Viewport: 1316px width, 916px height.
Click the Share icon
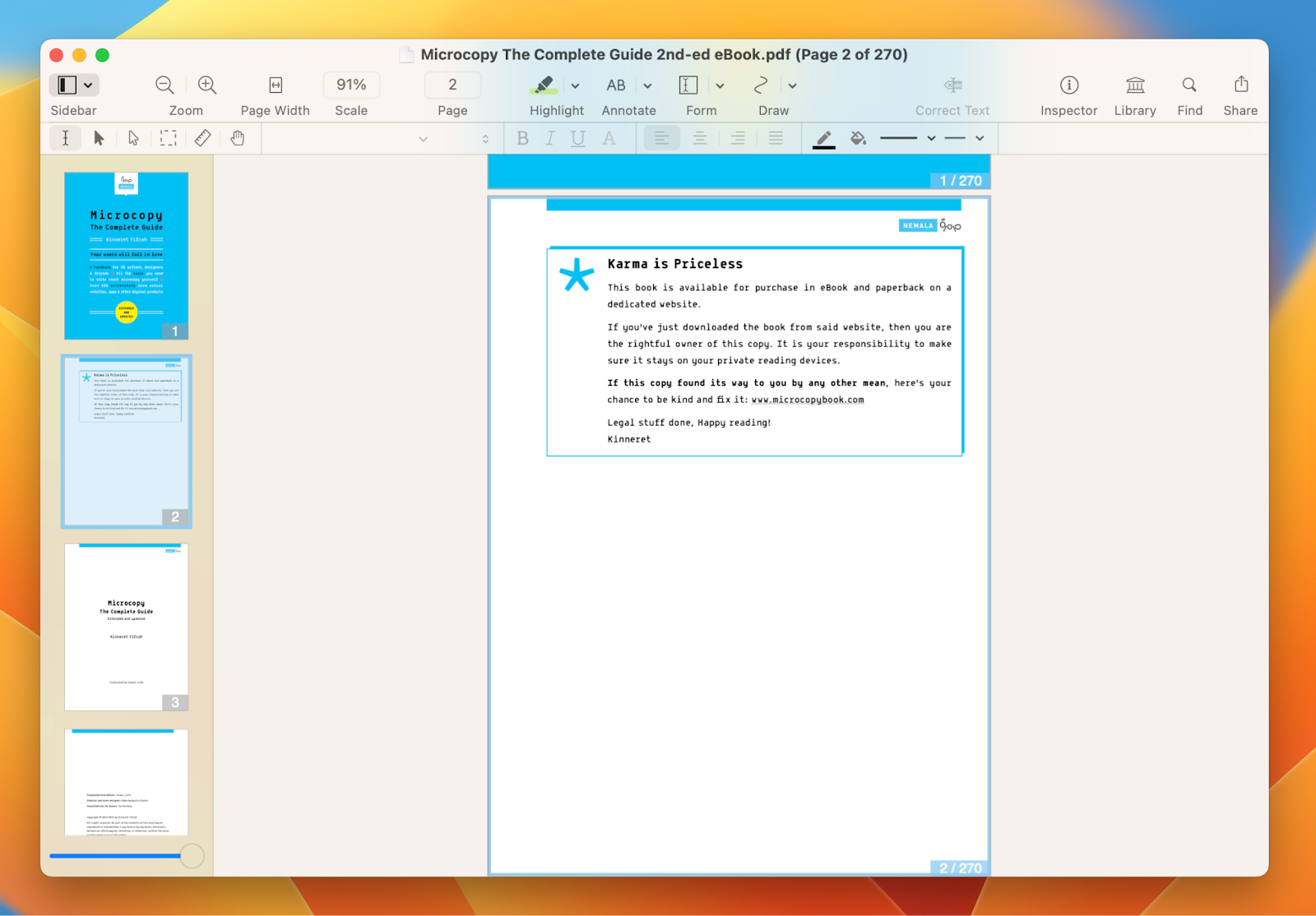click(1241, 84)
